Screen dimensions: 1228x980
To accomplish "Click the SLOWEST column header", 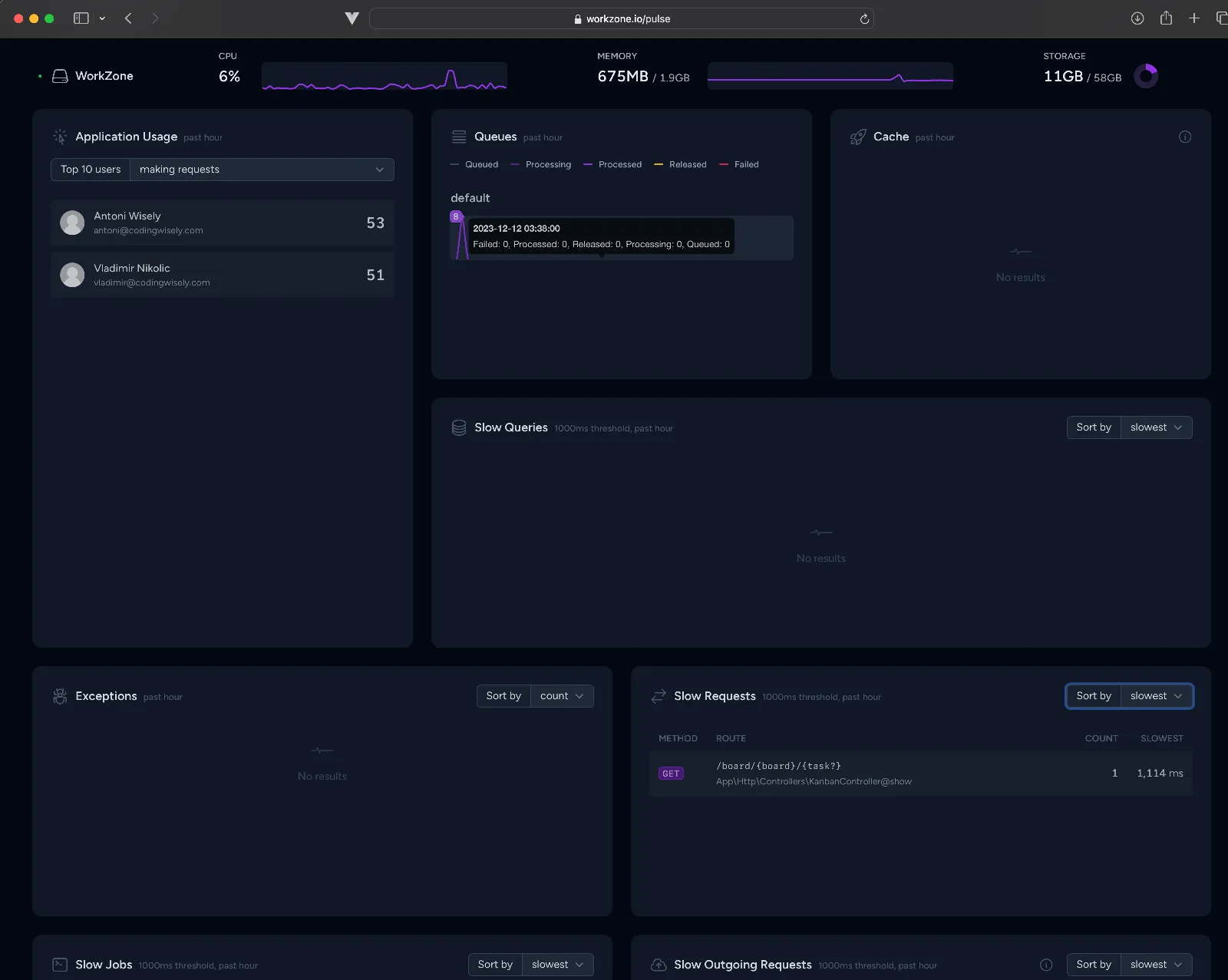I will [1162, 738].
